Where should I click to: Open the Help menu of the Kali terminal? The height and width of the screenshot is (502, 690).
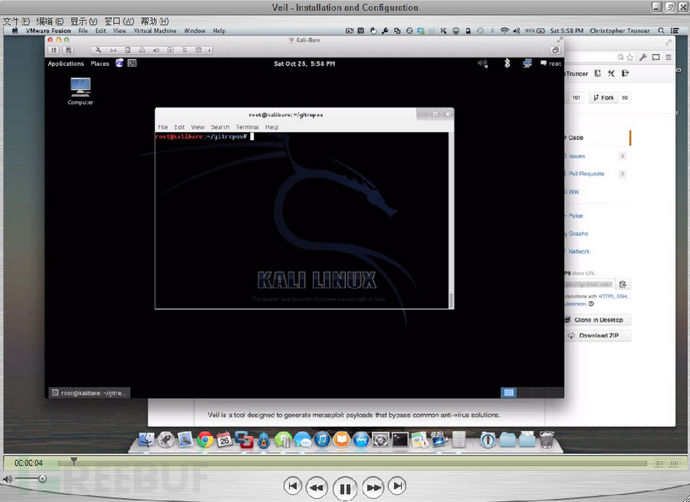272,127
